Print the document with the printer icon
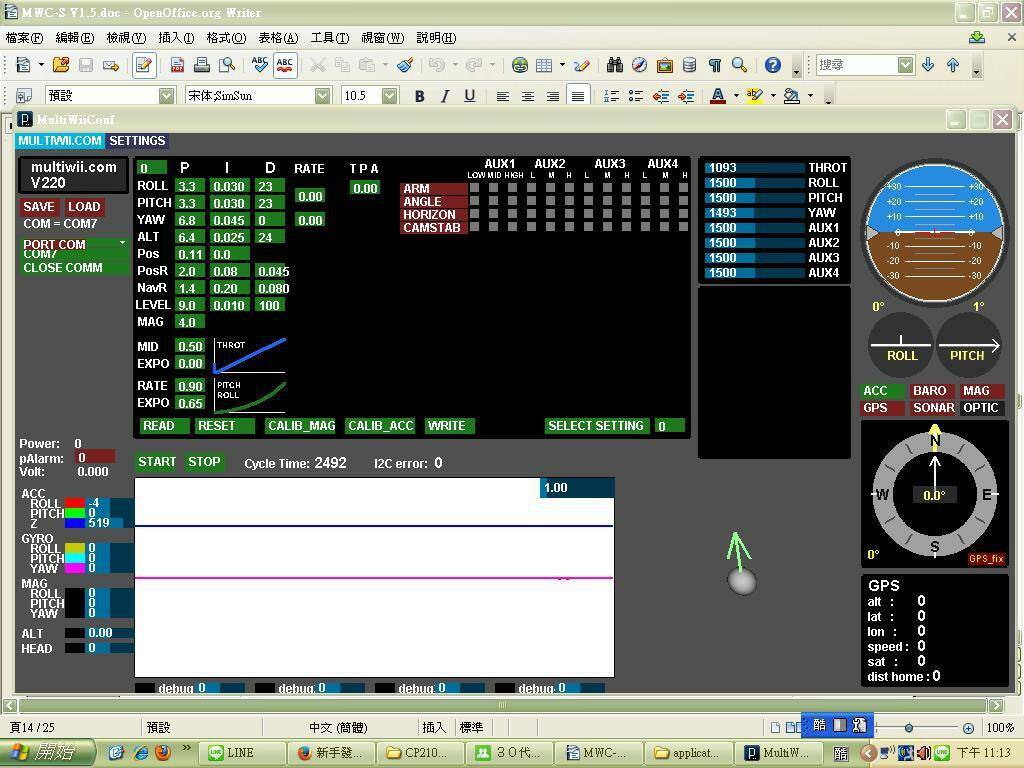 [x=202, y=65]
